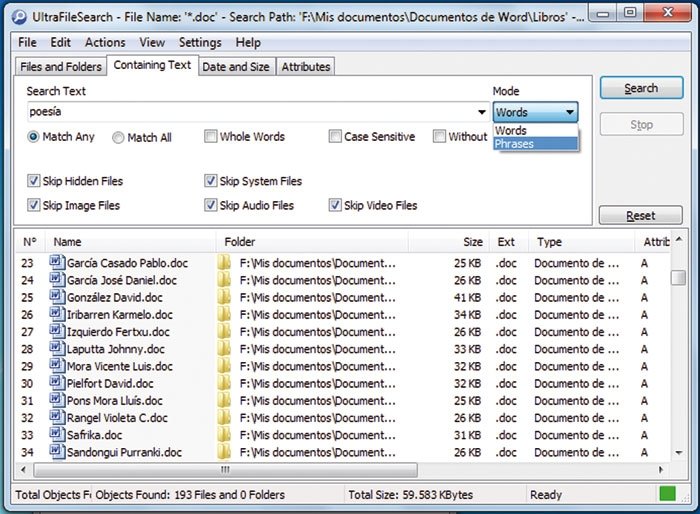The width and height of the screenshot is (700, 514).
Task: Click the results scroll right arrow
Action: pyautogui.click(x=661, y=470)
